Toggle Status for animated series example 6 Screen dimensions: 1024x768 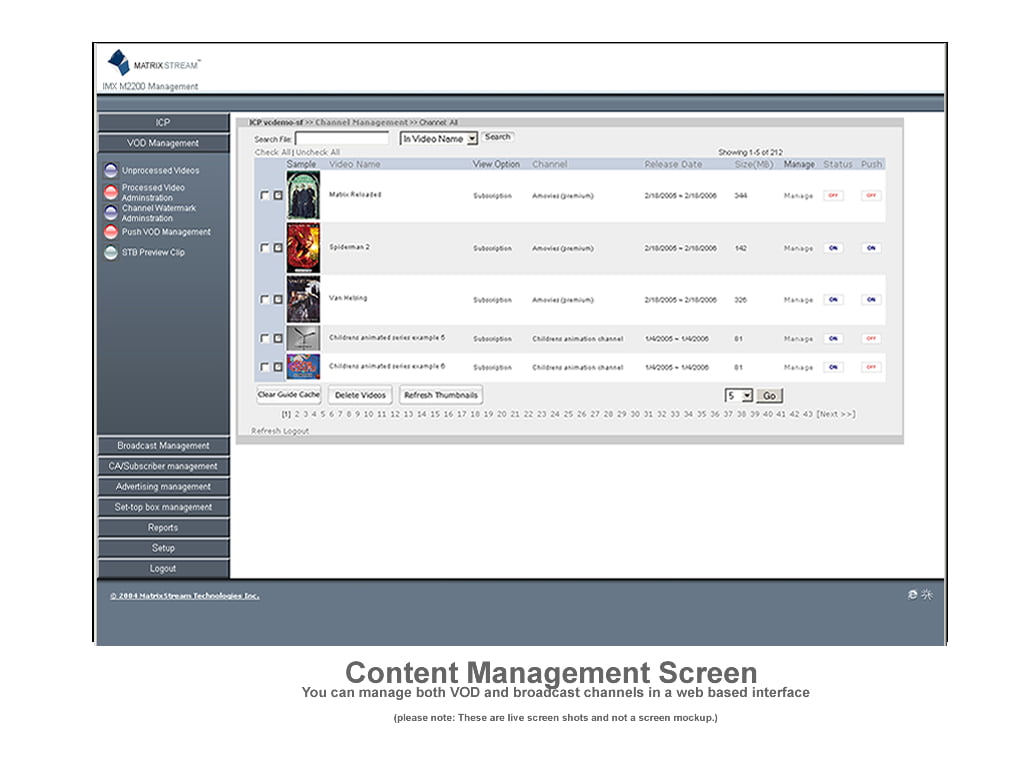[x=833, y=367]
